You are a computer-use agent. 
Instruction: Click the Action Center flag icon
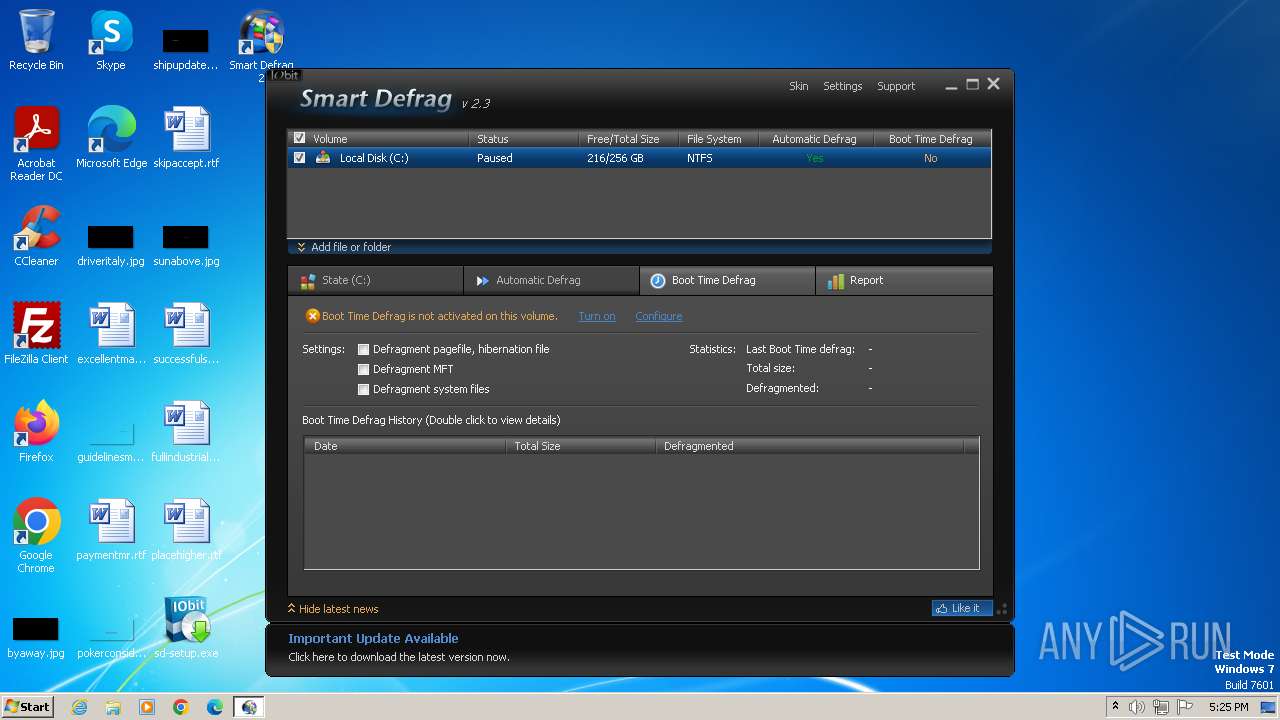pyautogui.click(x=1185, y=707)
